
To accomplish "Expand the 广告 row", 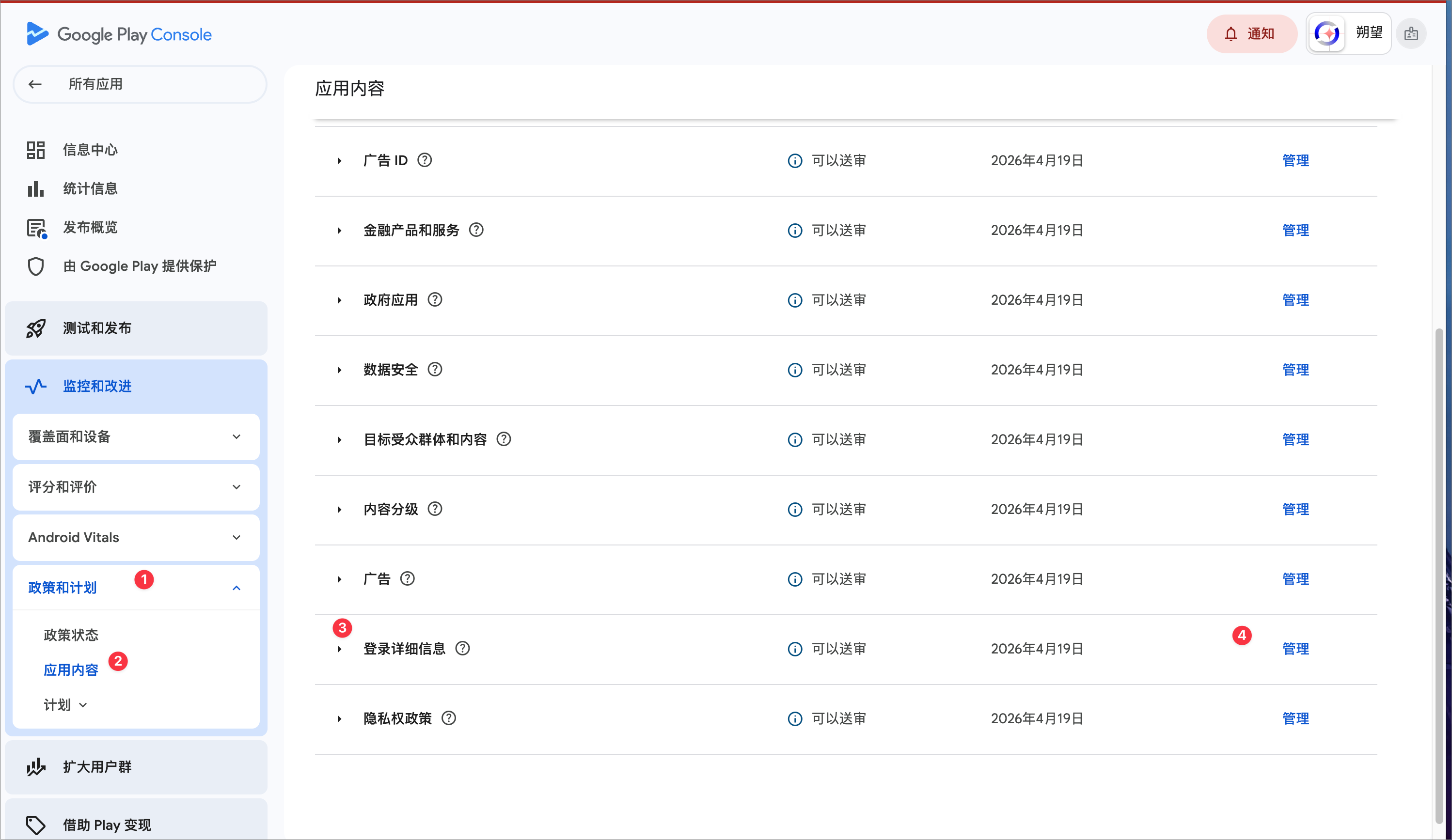I will [x=339, y=579].
